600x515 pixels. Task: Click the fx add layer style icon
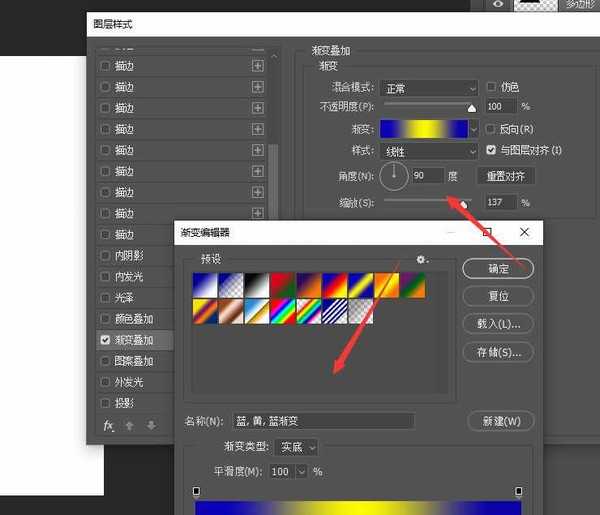tap(109, 425)
